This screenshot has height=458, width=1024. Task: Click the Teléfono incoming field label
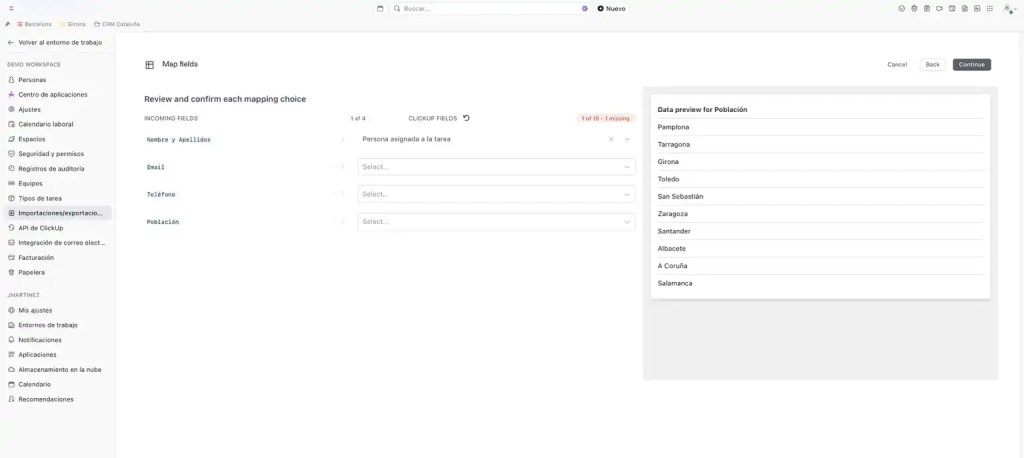(161, 195)
